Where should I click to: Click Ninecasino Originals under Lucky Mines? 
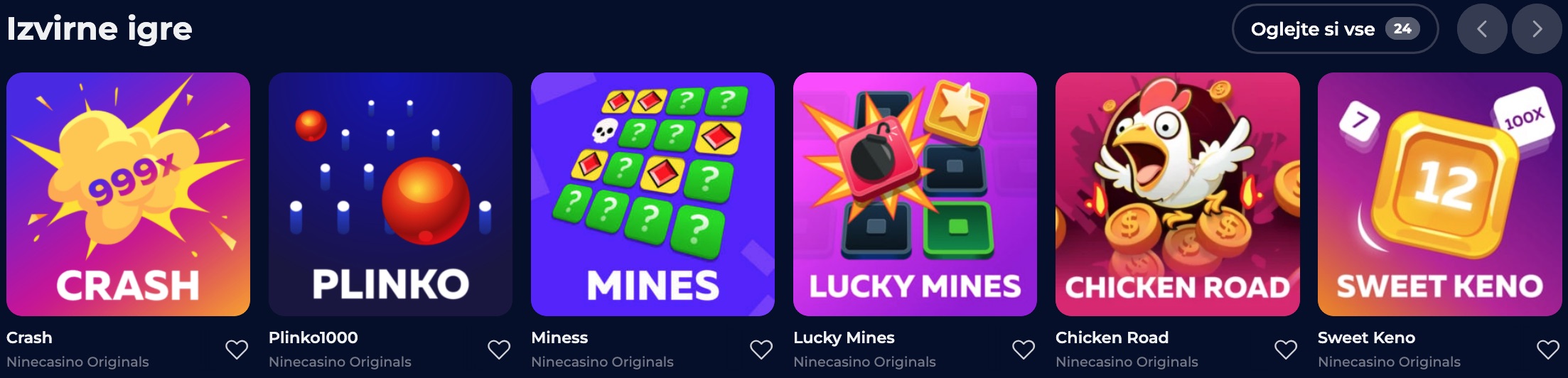(864, 362)
